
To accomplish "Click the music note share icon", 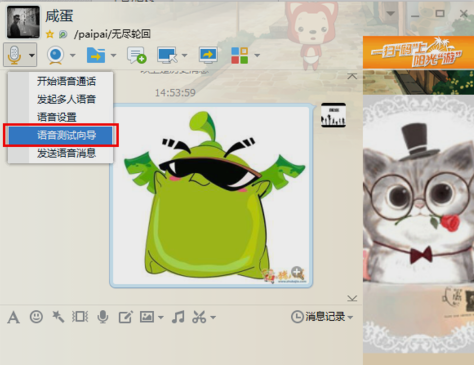I will [178, 317].
